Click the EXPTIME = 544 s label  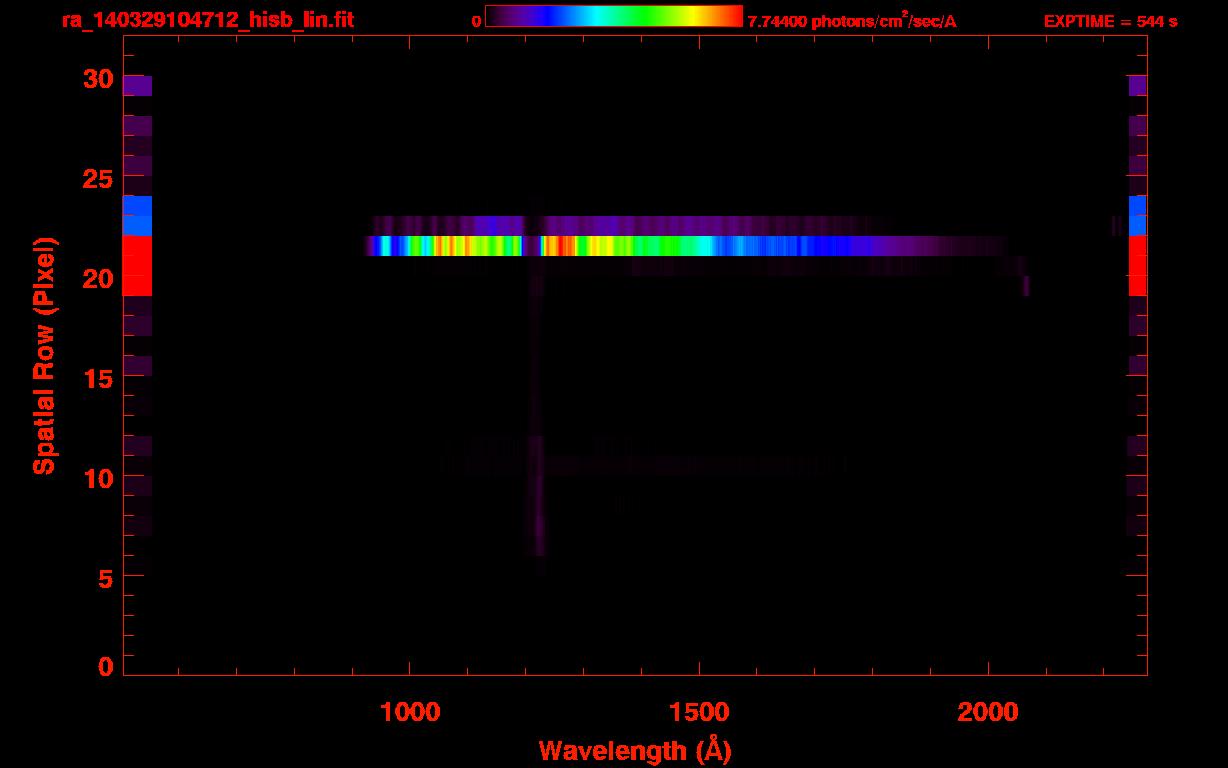pyautogui.click(x=1110, y=21)
